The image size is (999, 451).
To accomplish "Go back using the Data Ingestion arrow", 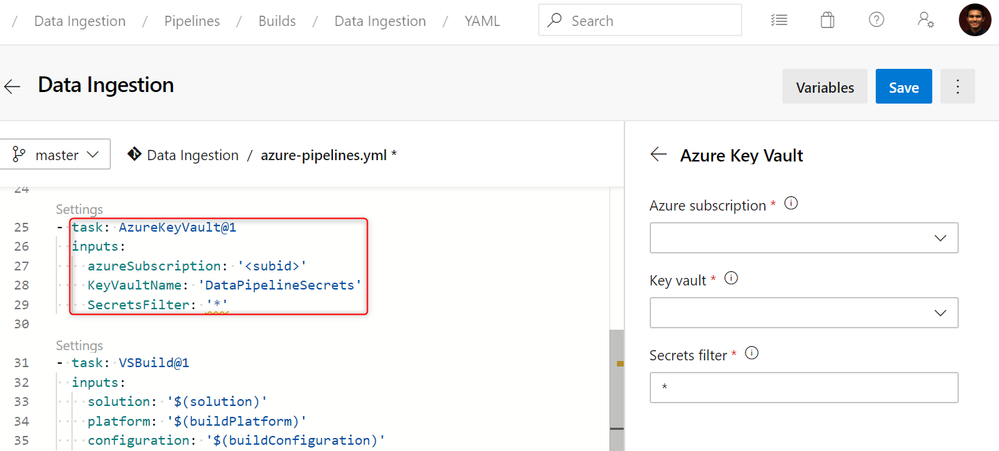I will coord(13,87).
